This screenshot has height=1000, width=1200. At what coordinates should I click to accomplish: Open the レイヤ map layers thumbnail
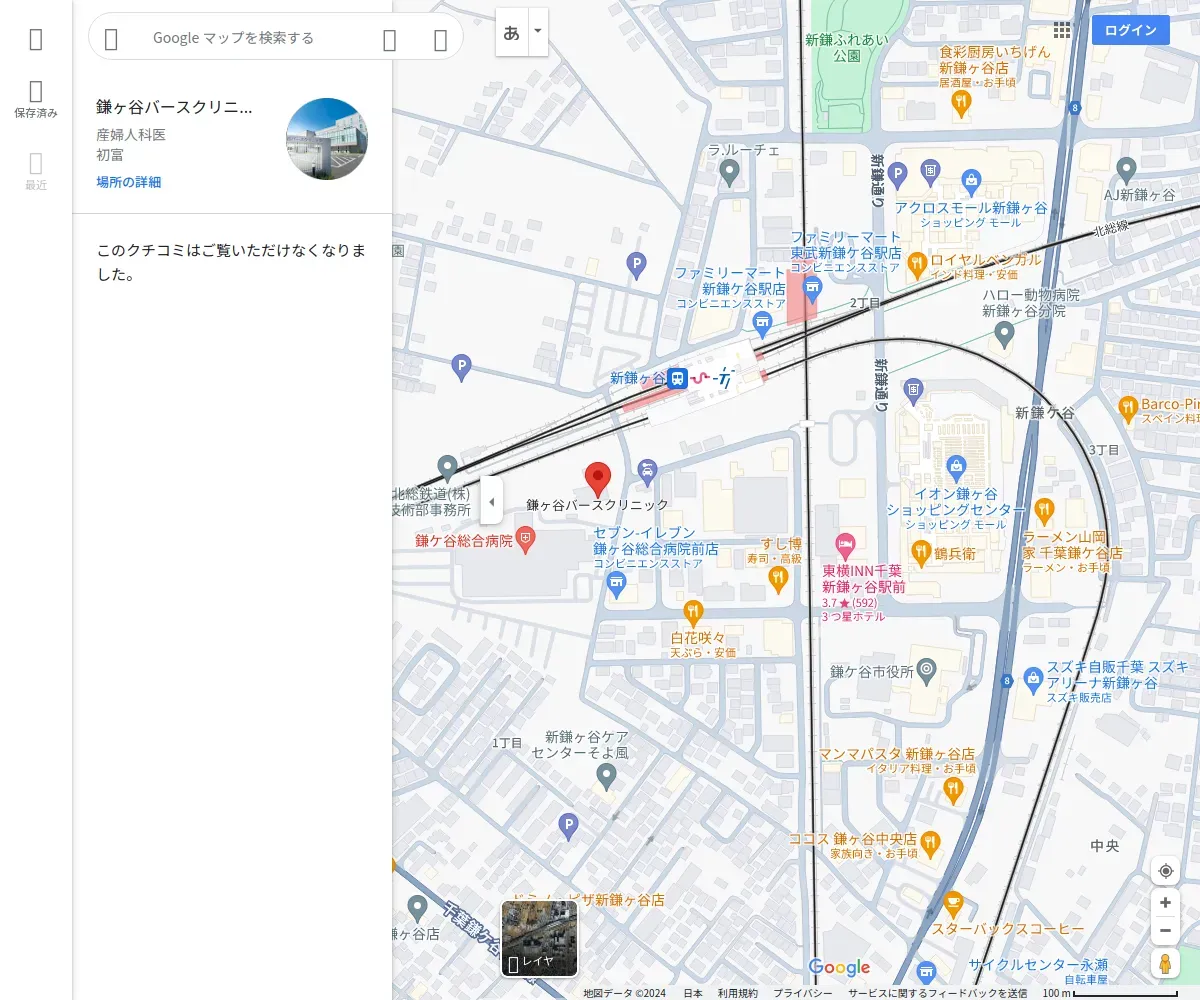pyautogui.click(x=539, y=938)
